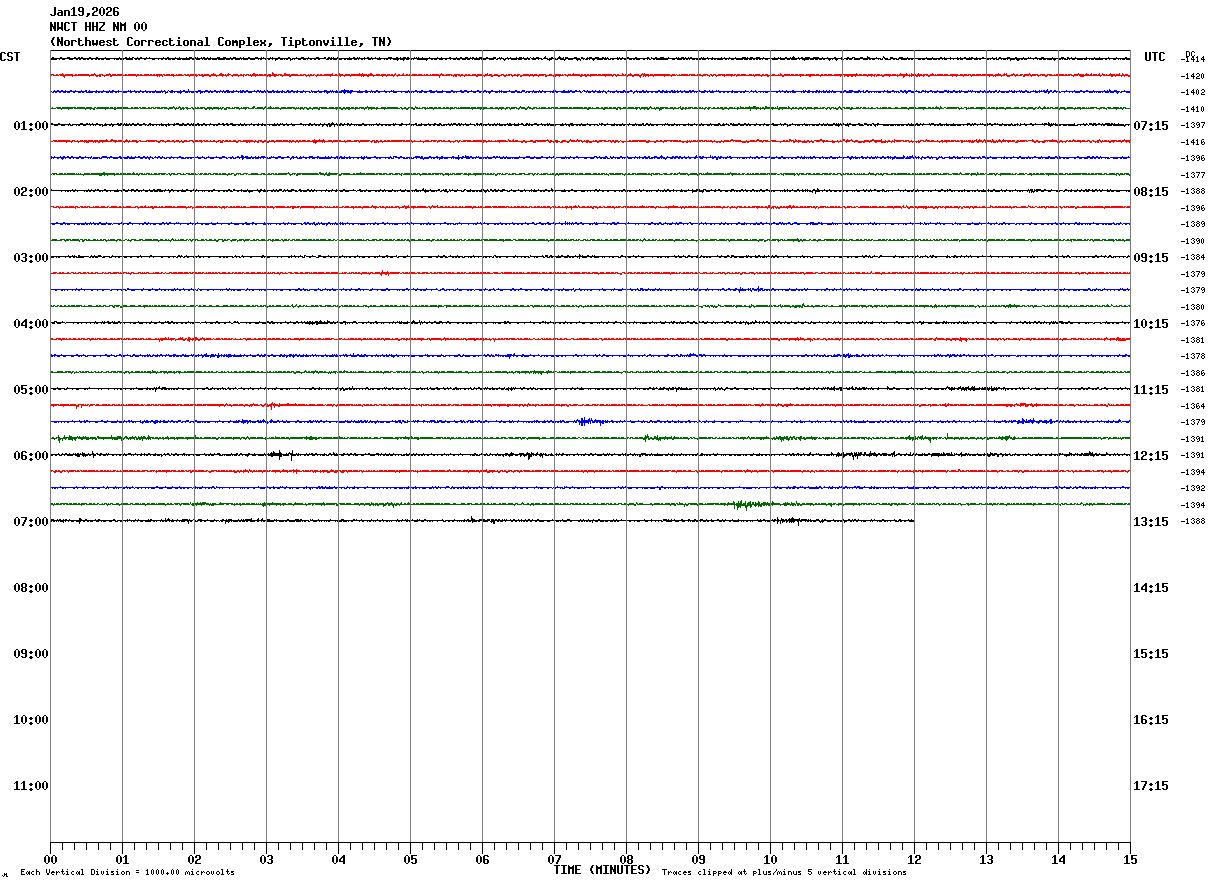Click the DC offset value '-1380'
1210x886 pixels.
1193,307
